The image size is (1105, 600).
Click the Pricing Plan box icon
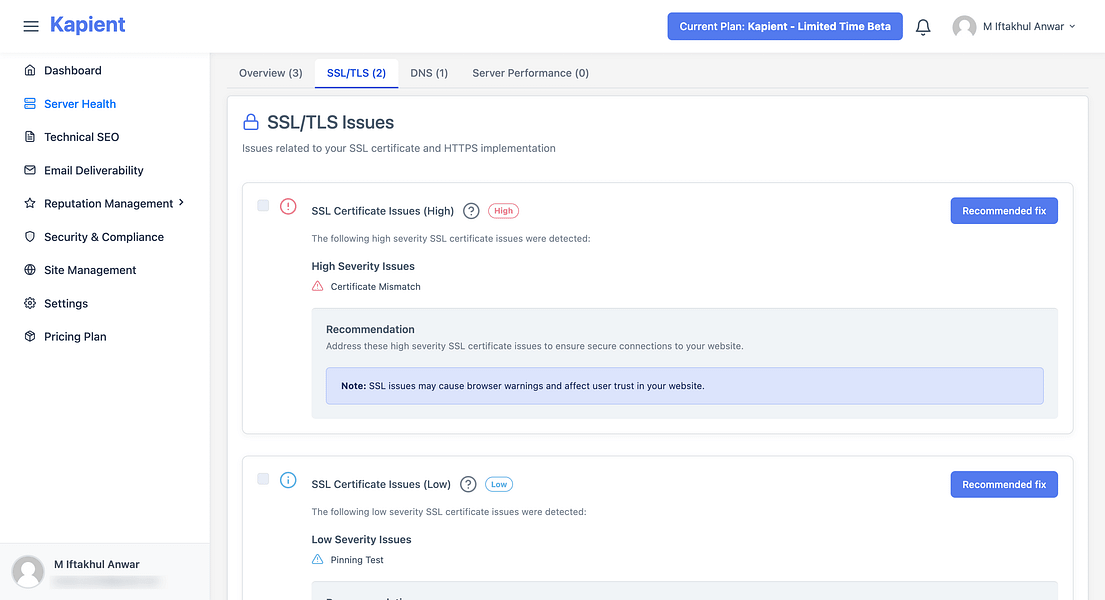tap(30, 336)
